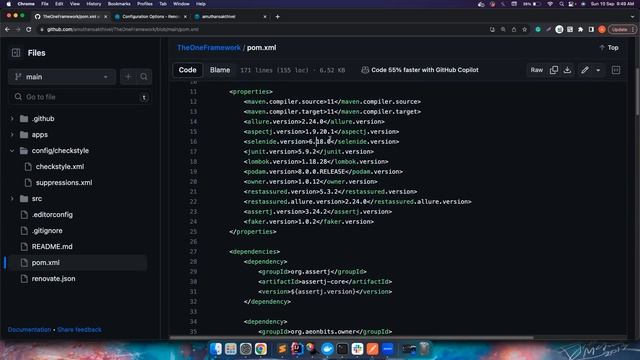
Task: View Raw file content
Action: 537,70
